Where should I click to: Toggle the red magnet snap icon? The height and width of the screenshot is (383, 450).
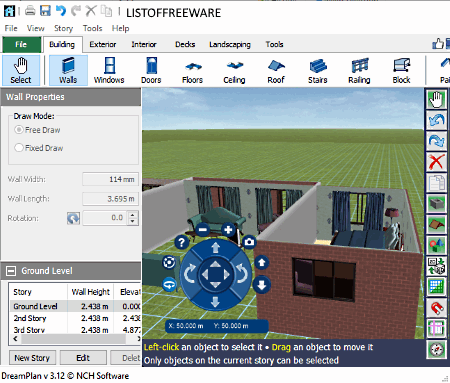click(436, 307)
